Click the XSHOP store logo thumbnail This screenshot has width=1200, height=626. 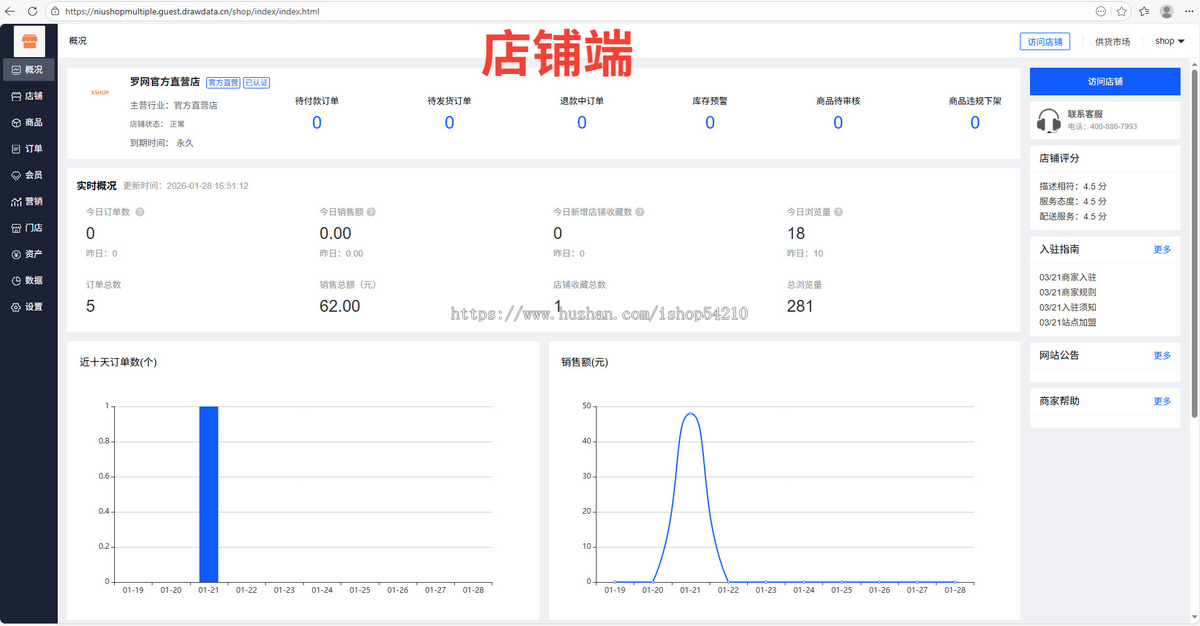point(99,92)
